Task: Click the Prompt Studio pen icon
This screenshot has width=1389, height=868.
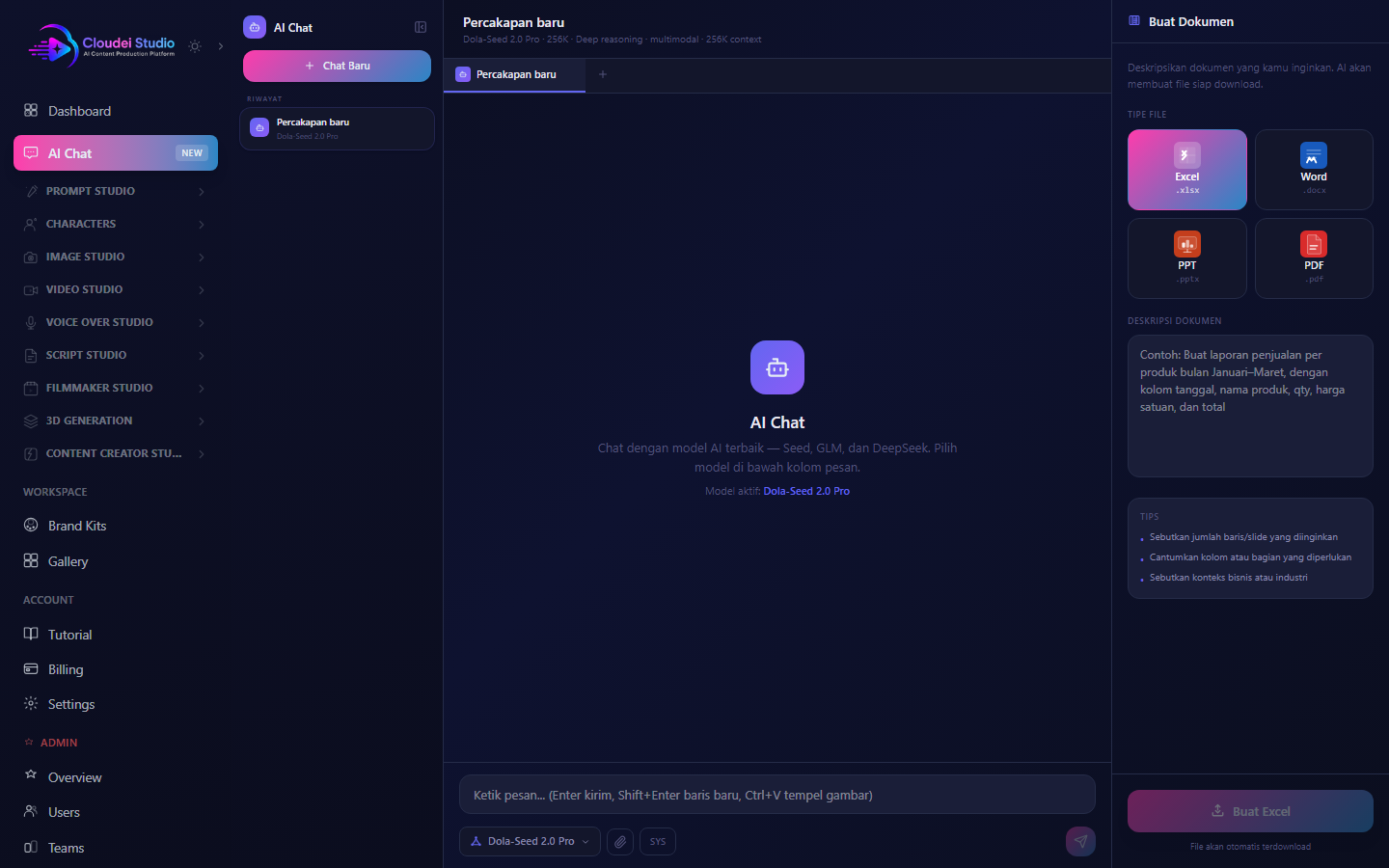Action: tap(31, 191)
